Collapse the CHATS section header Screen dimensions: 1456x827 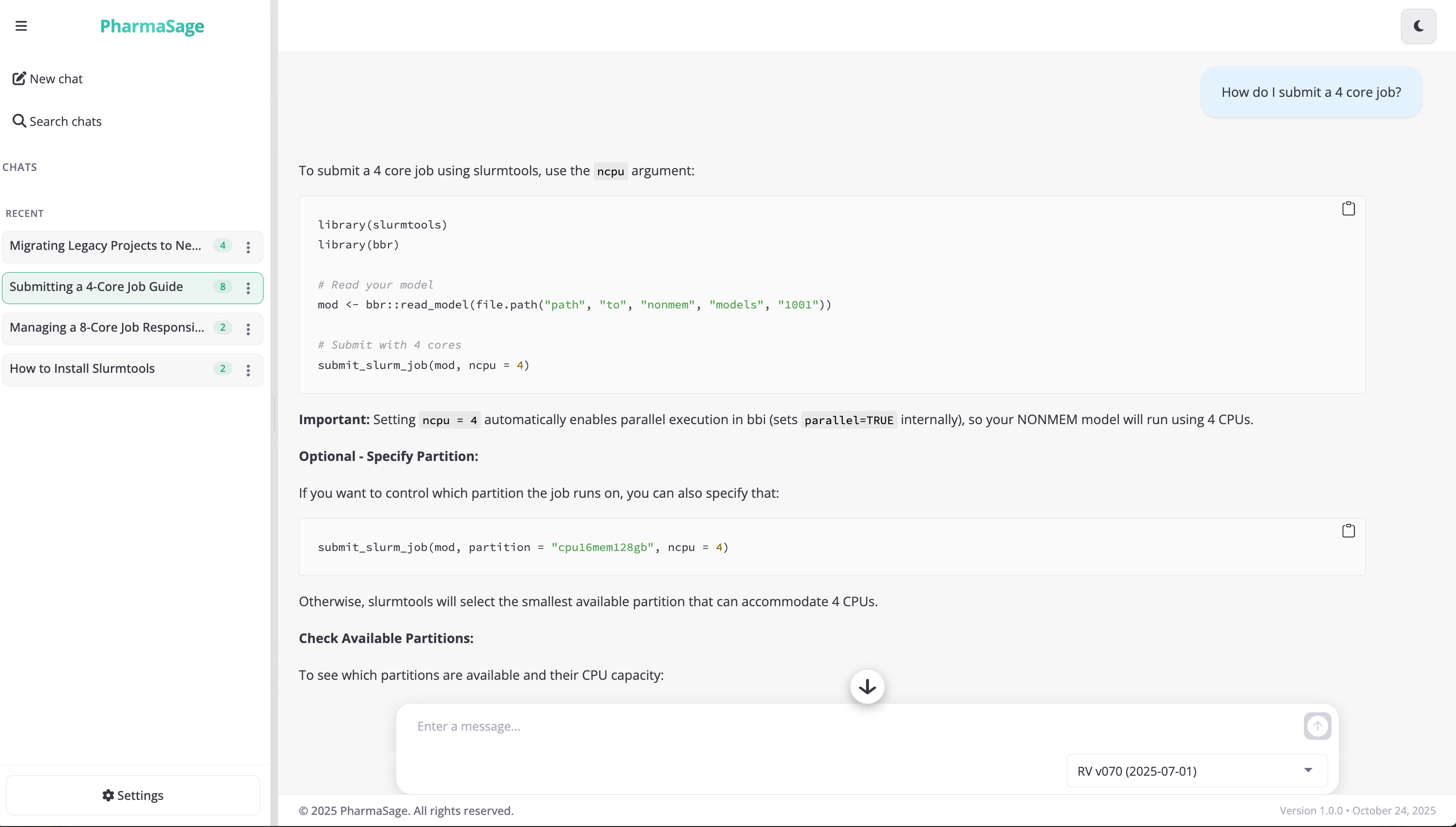coord(20,167)
